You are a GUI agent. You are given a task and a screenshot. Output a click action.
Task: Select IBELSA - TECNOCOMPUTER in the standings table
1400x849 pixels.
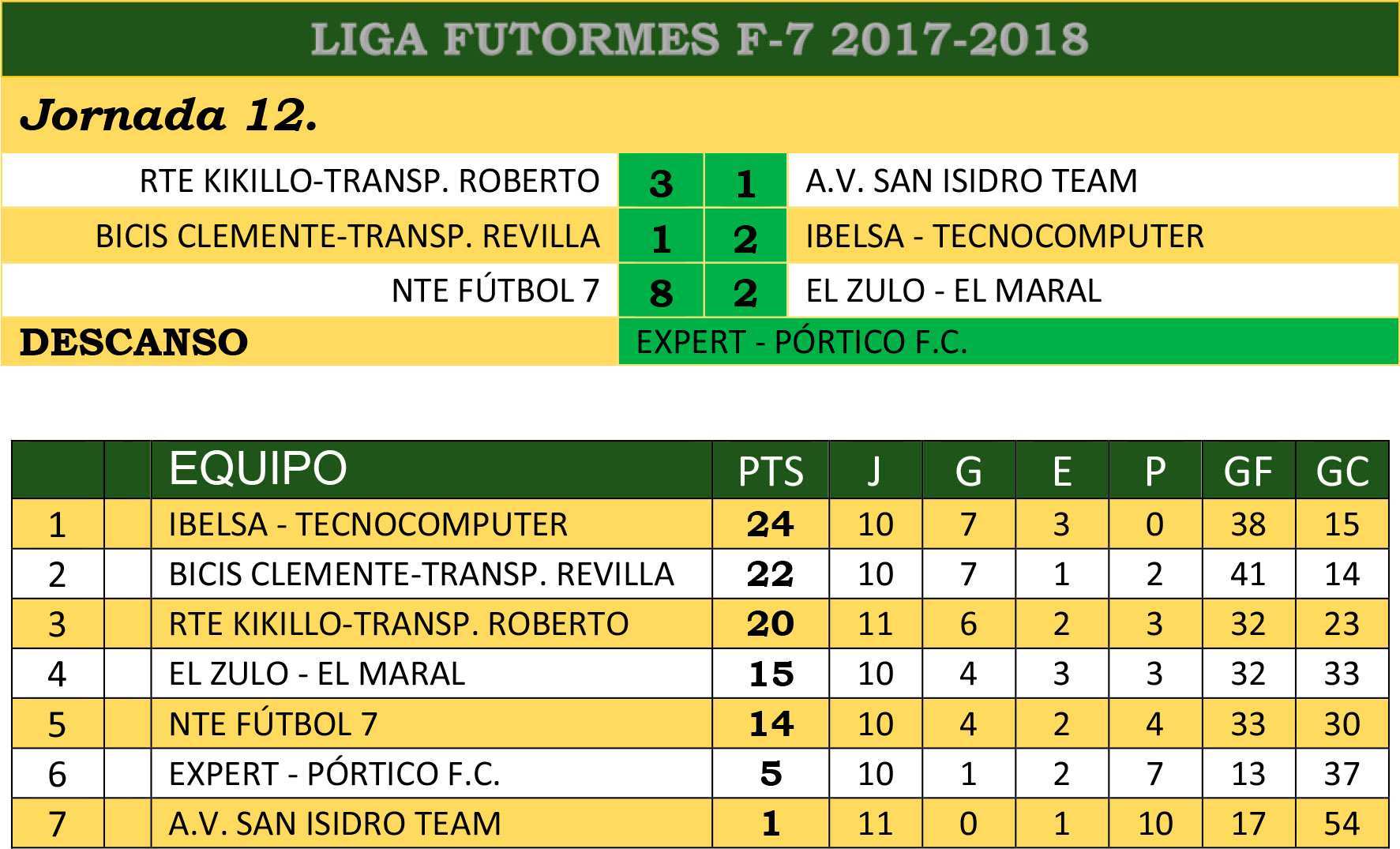click(368, 524)
